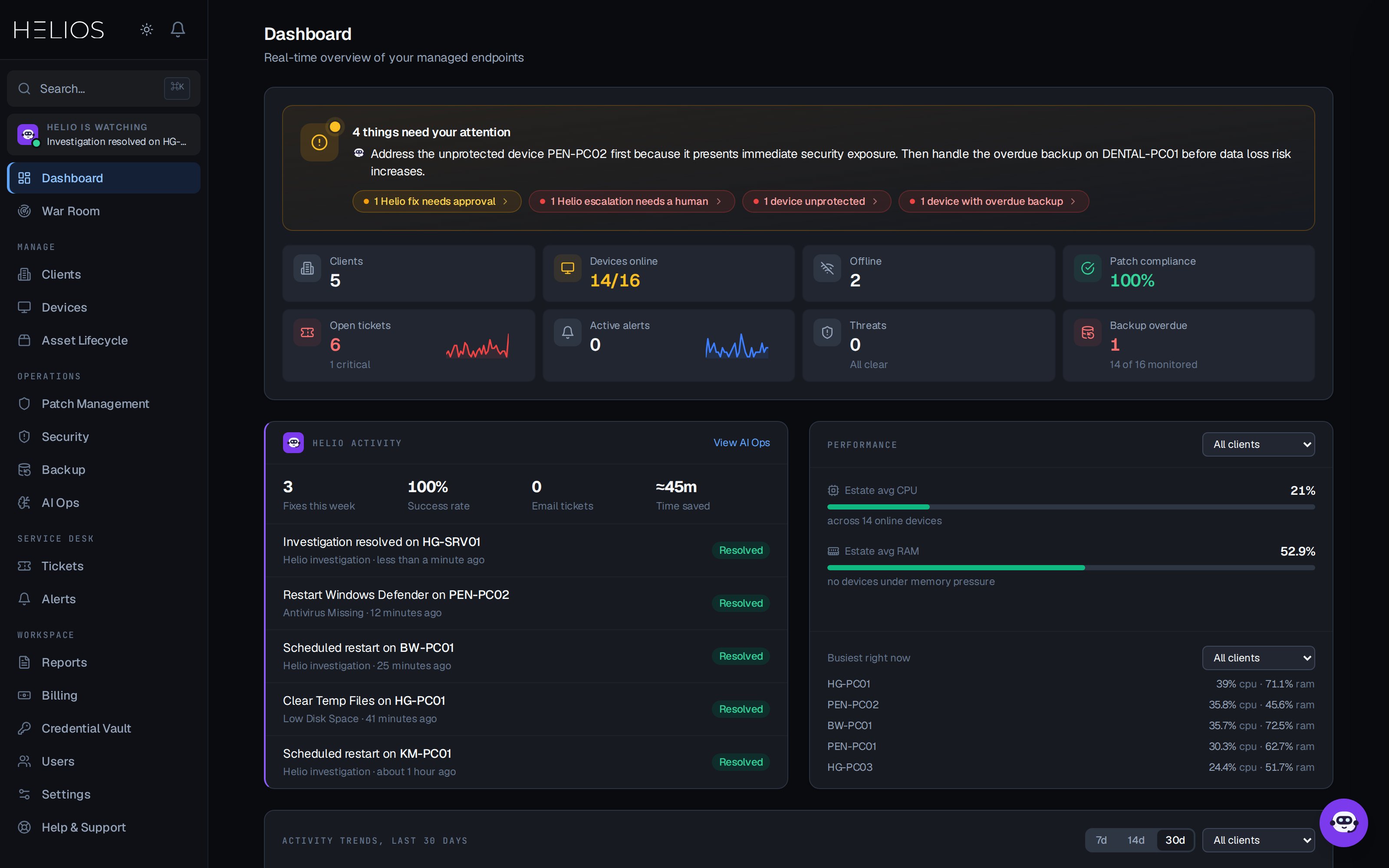The height and width of the screenshot is (868, 1389).
Task: Open Backup in Operations
Action: 104,470
